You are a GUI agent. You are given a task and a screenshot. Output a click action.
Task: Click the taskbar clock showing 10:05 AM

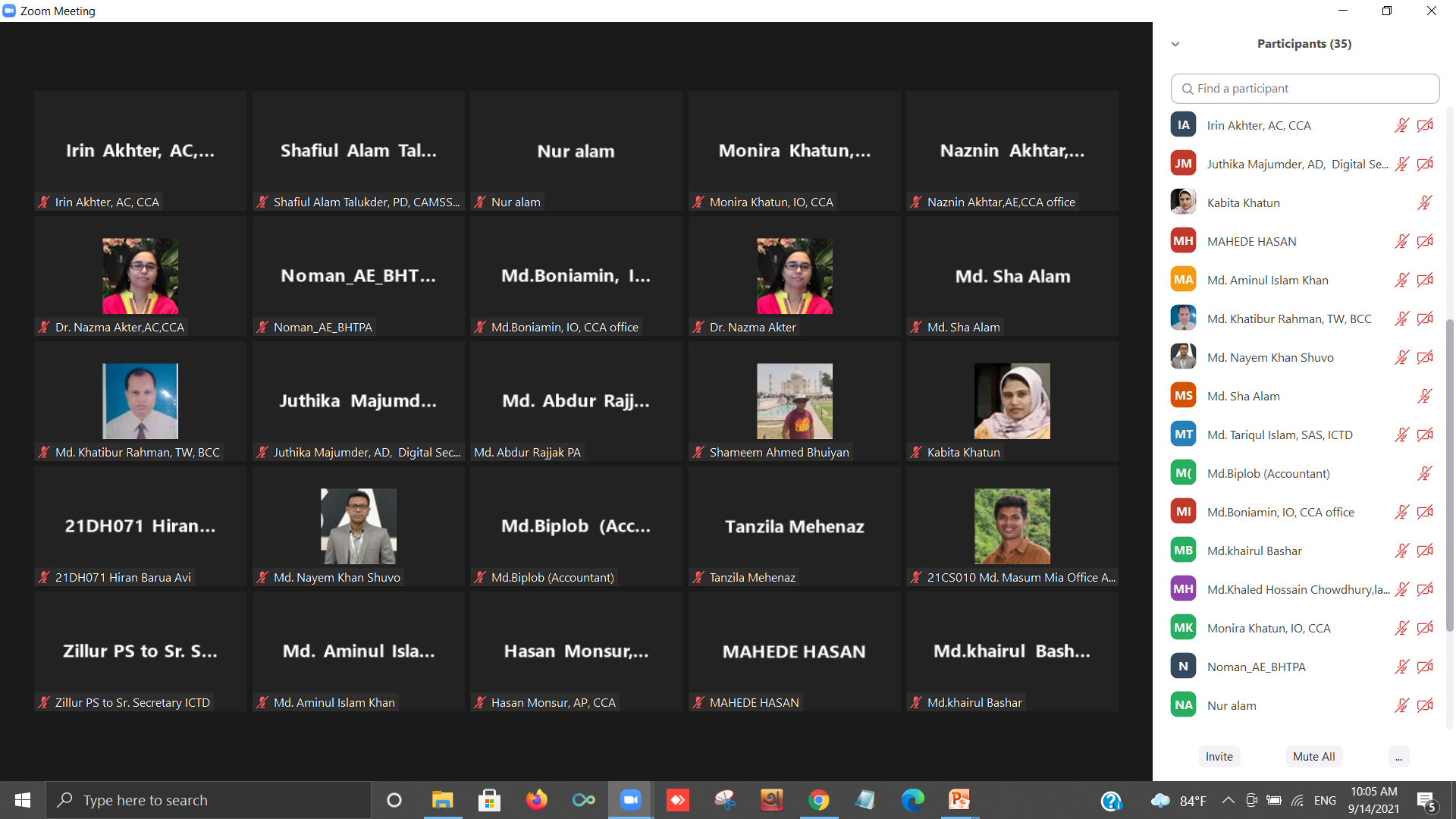coord(1373,800)
